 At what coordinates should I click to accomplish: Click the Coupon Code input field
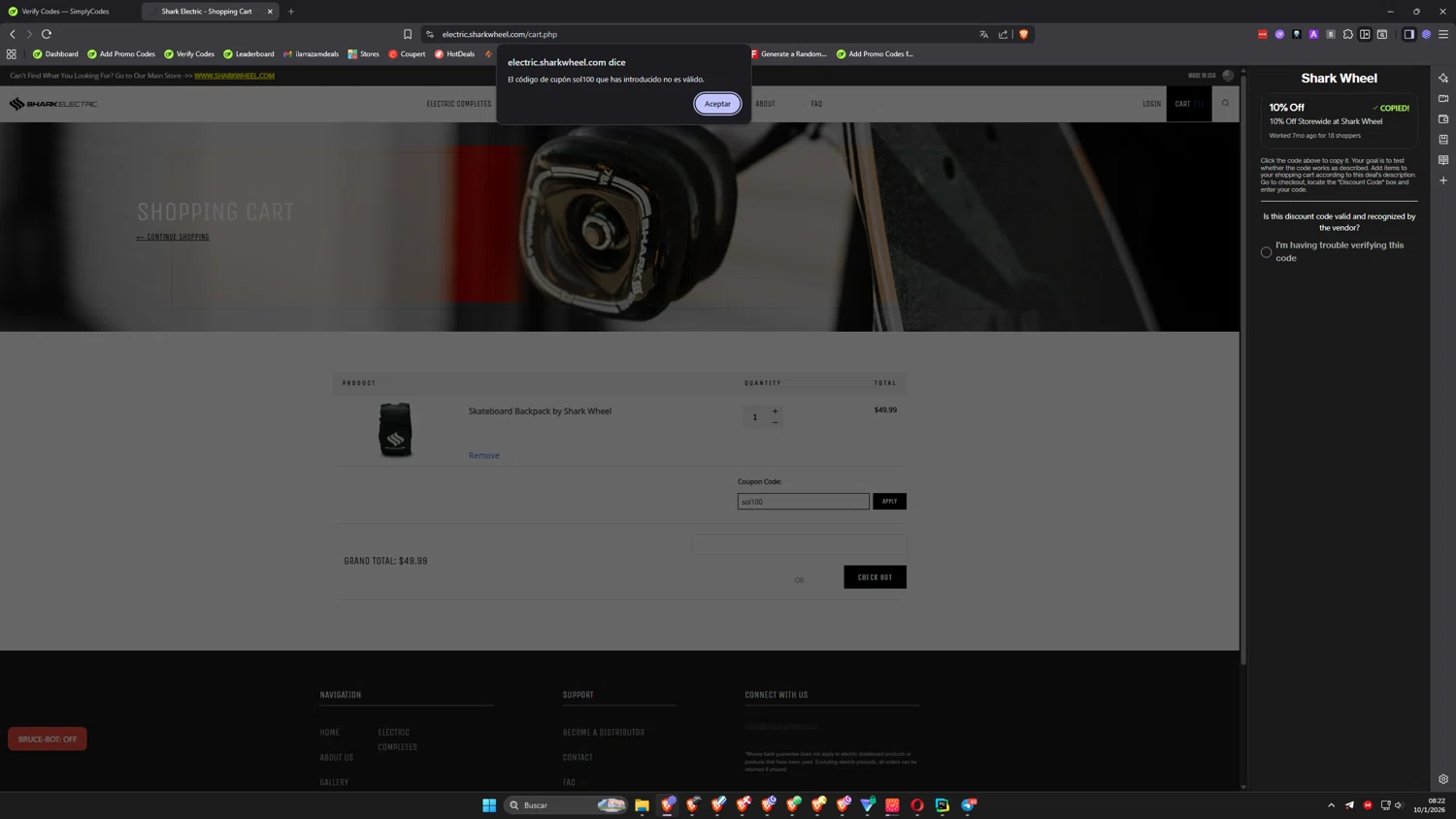[x=803, y=502]
